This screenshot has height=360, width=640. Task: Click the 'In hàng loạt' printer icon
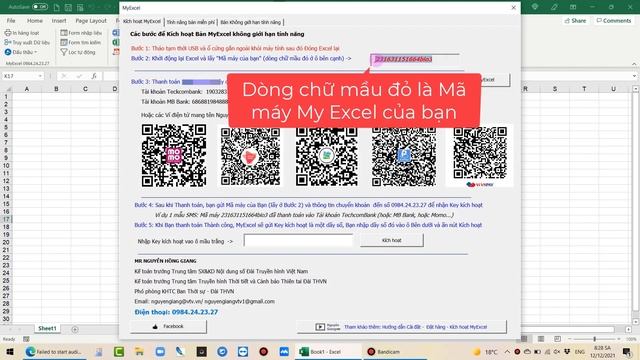tap(8, 33)
